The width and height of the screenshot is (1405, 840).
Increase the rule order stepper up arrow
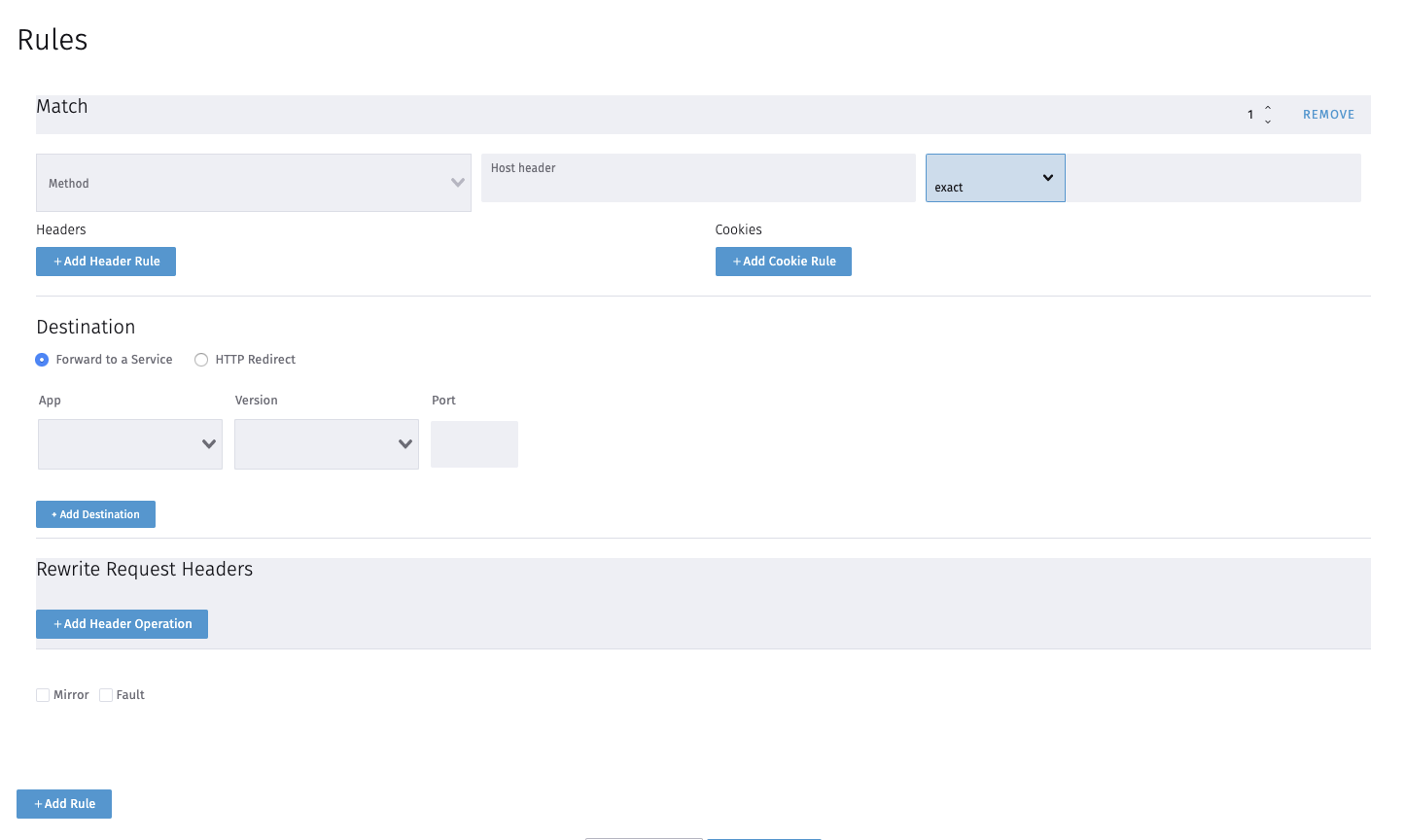(1268, 108)
